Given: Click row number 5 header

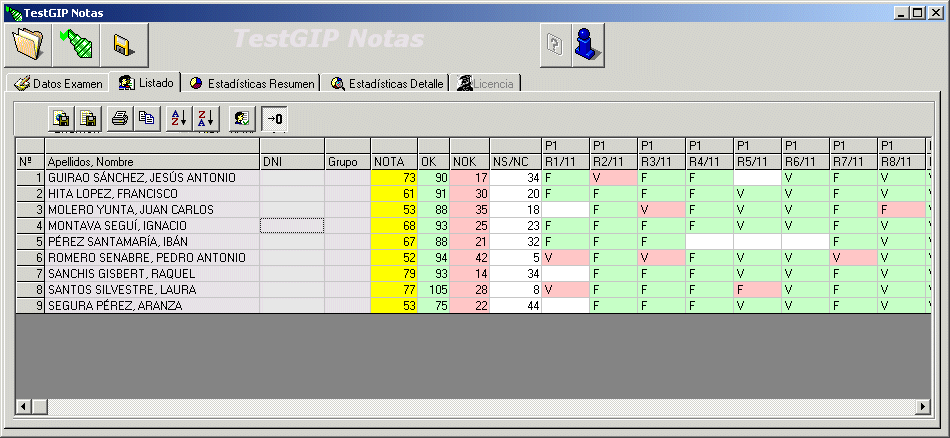Looking at the screenshot, I should [30, 242].
